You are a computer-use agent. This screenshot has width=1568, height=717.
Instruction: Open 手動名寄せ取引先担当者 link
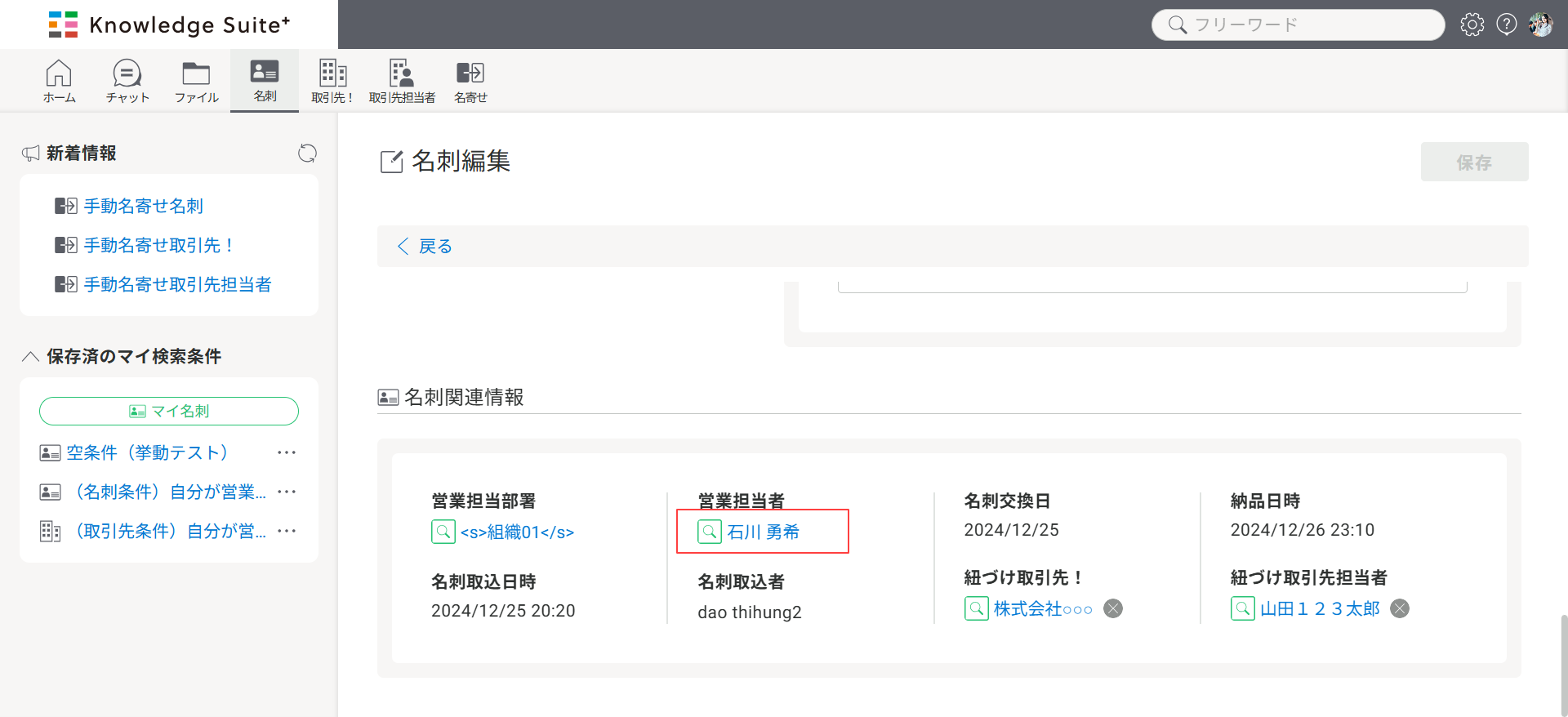(177, 284)
